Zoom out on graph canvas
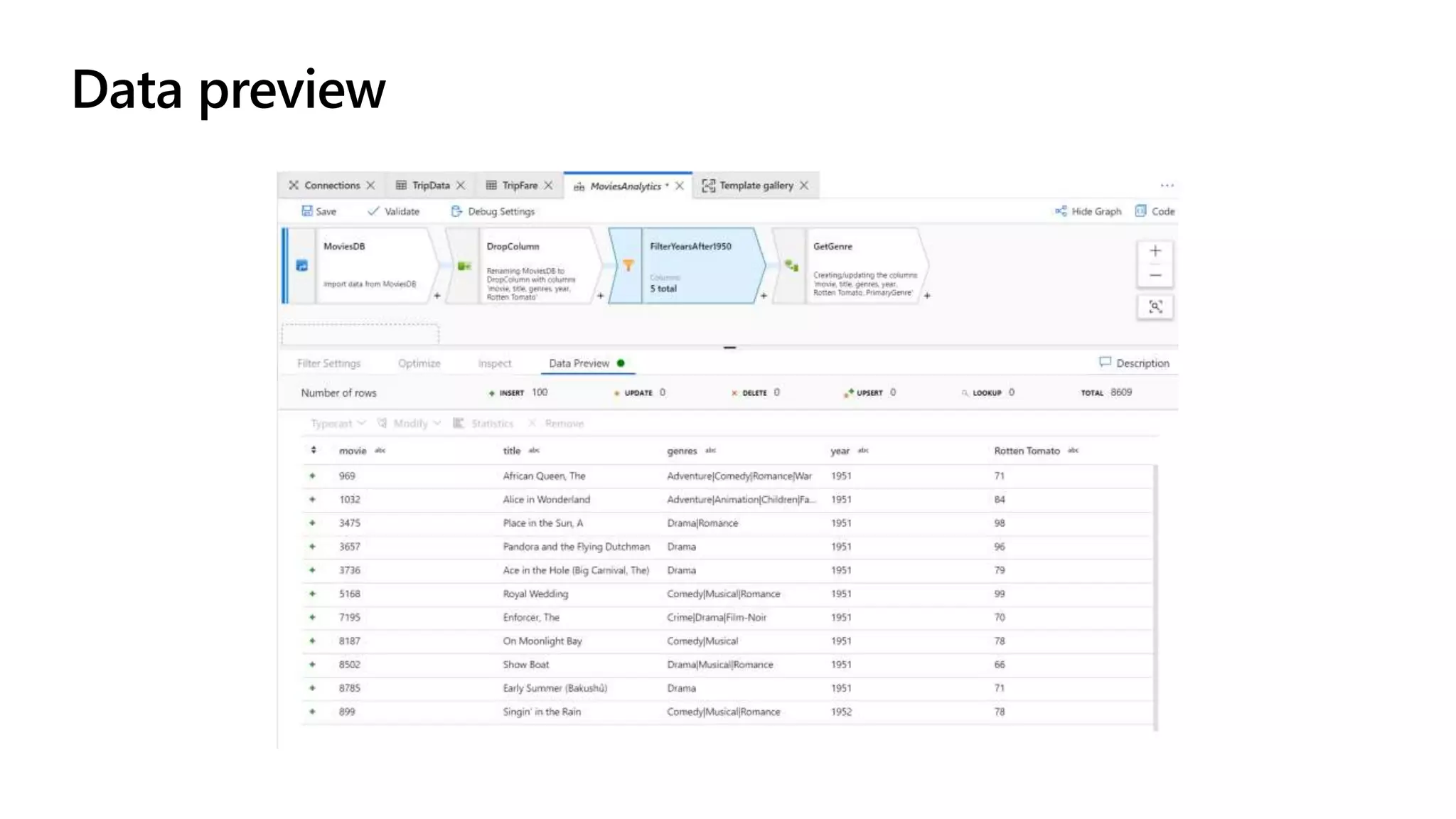This screenshot has height=819, width=1456. [x=1155, y=275]
